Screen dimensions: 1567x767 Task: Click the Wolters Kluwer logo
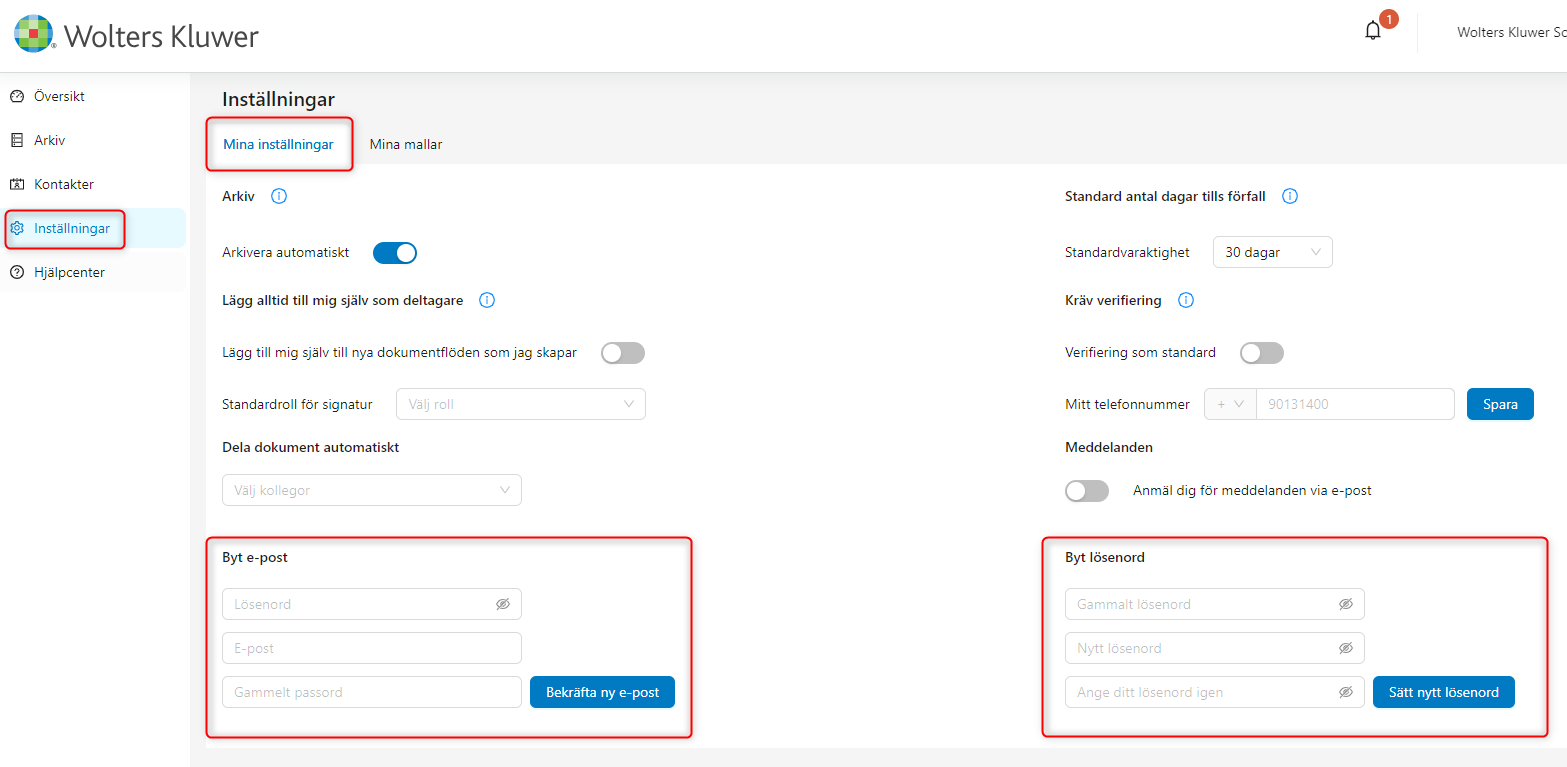(x=136, y=35)
